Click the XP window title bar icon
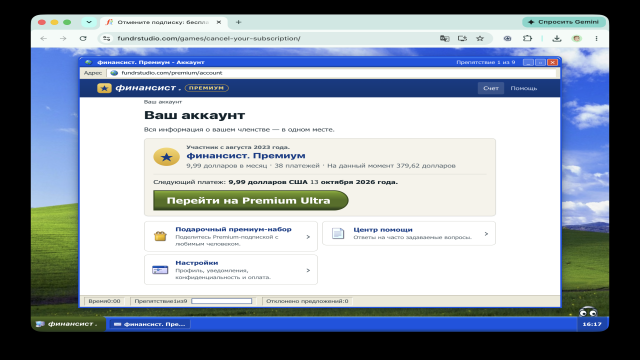Screen dimensions: 640x360 point(89,62)
